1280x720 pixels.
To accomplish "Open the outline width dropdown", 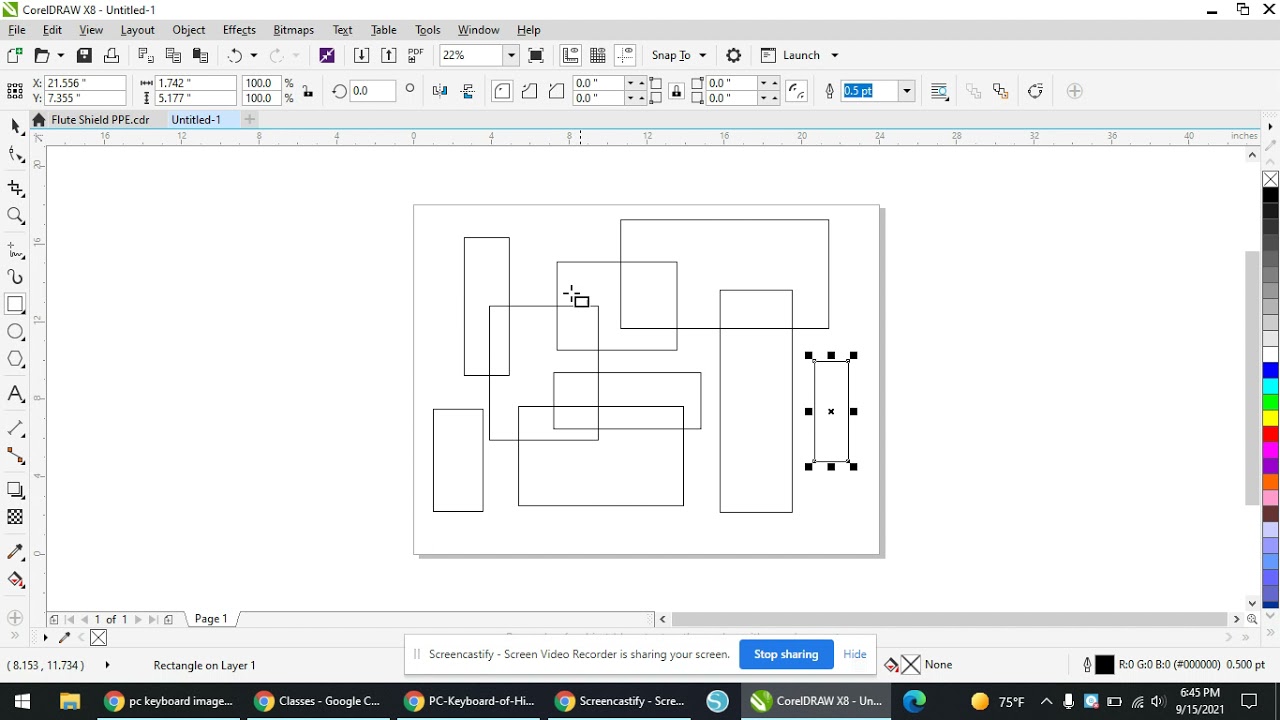I will point(906,91).
